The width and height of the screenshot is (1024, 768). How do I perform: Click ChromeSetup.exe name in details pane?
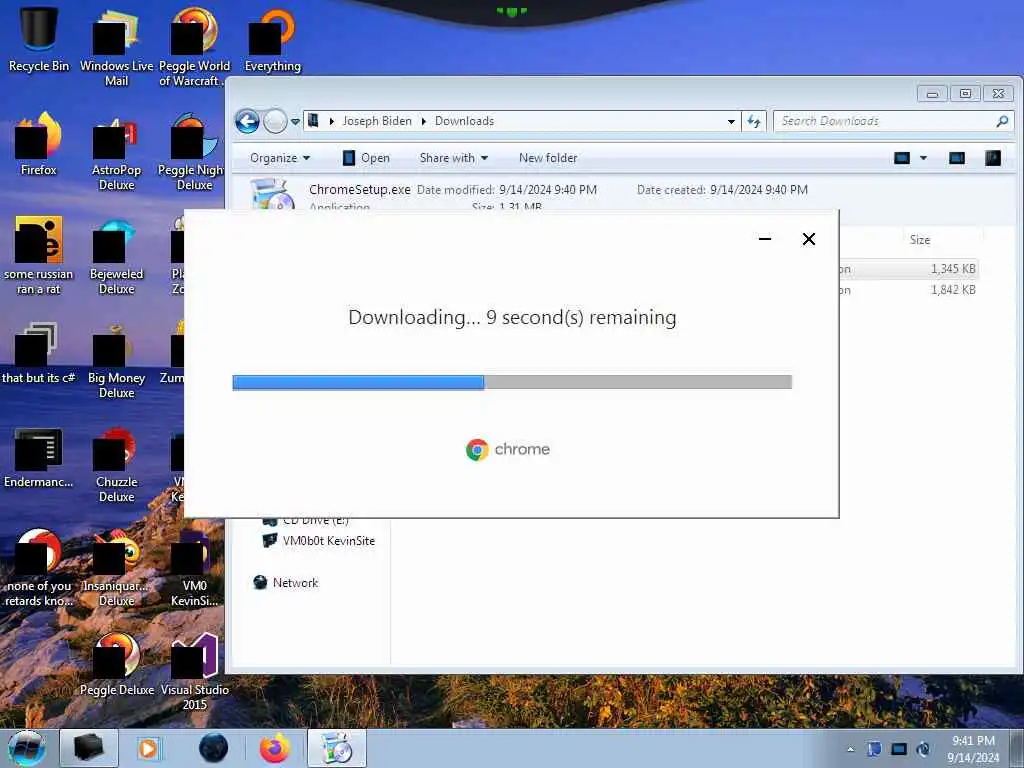360,189
